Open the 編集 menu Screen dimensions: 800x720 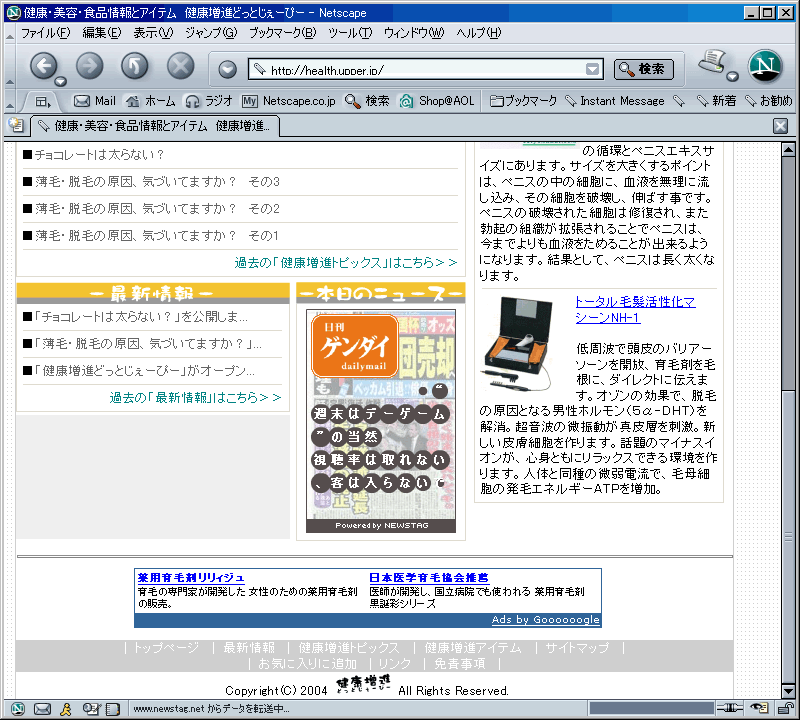click(x=102, y=33)
